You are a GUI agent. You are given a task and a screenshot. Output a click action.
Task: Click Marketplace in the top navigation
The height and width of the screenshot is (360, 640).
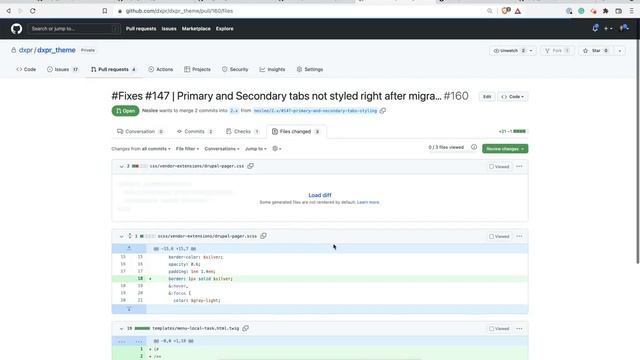click(x=196, y=29)
